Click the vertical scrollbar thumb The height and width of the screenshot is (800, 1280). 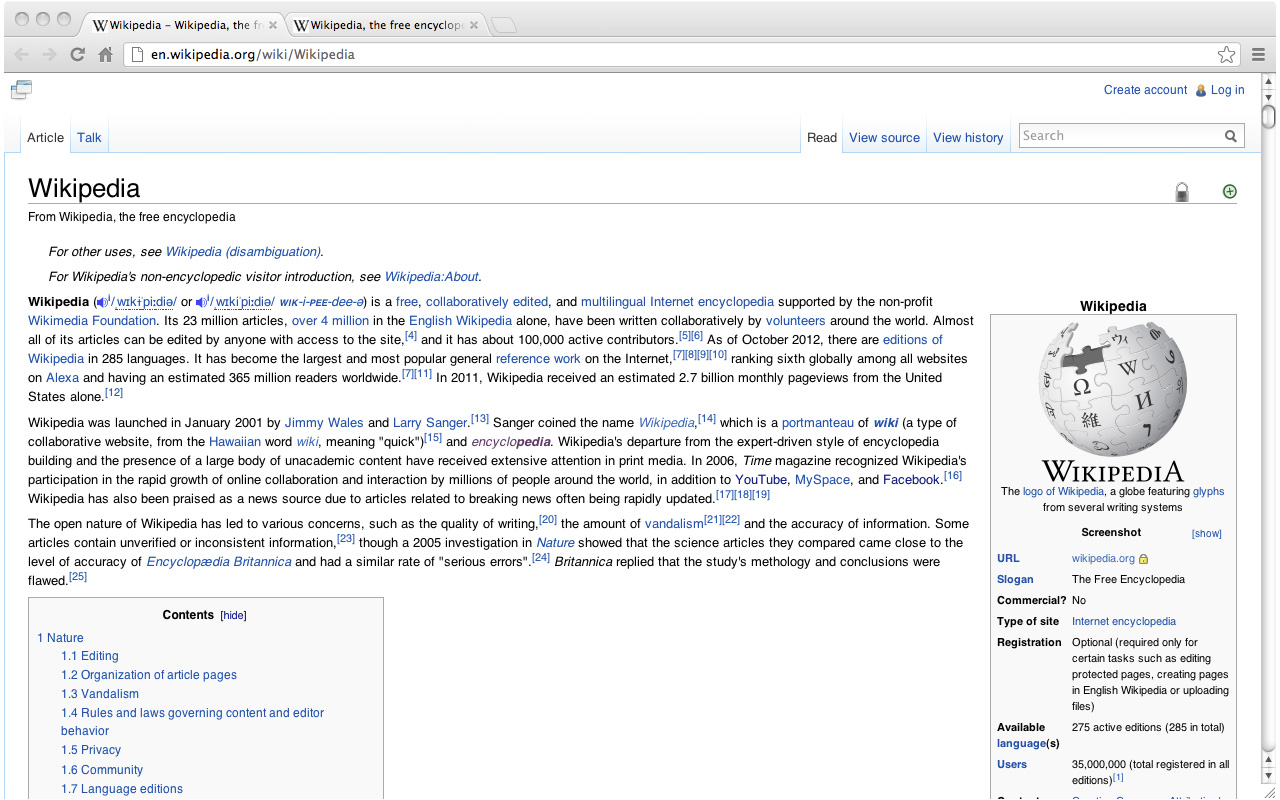pyautogui.click(x=1269, y=117)
